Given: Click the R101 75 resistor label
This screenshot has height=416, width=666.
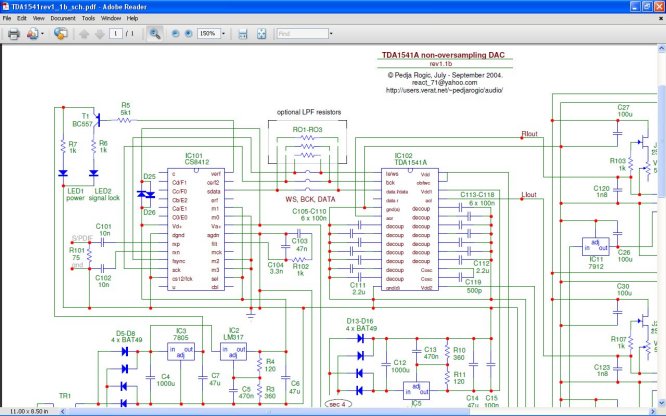Looking at the screenshot, I should pos(76,254).
